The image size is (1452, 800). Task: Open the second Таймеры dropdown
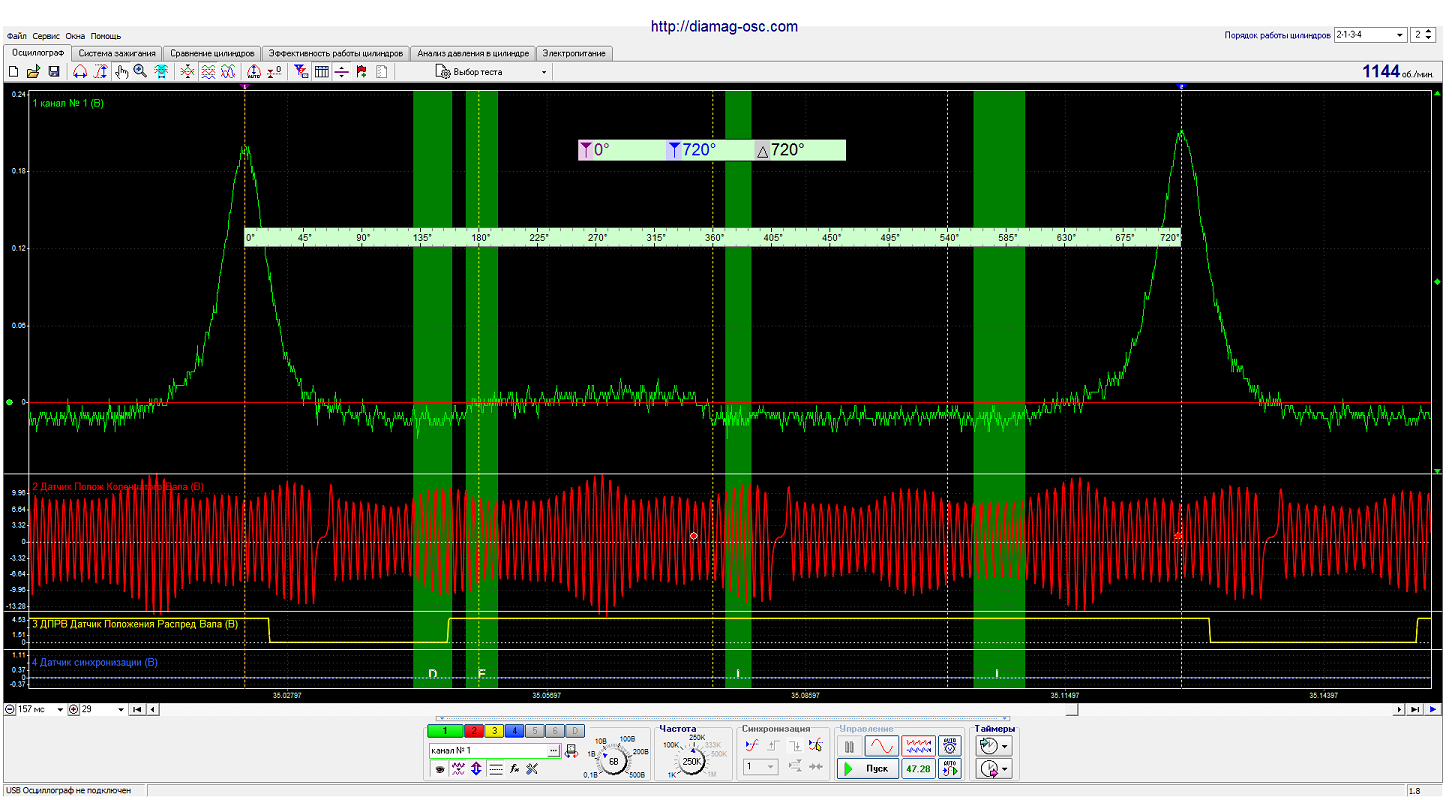coord(994,769)
